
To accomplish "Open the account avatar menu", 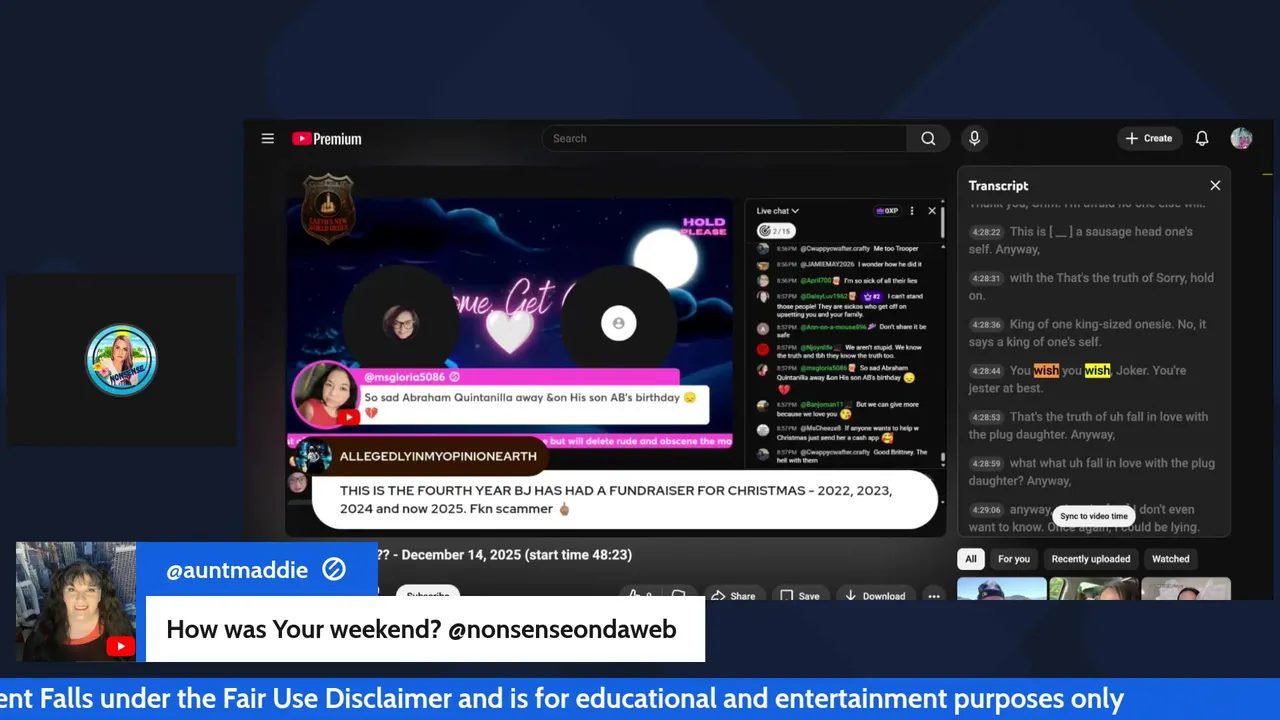I will click(1241, 139).
